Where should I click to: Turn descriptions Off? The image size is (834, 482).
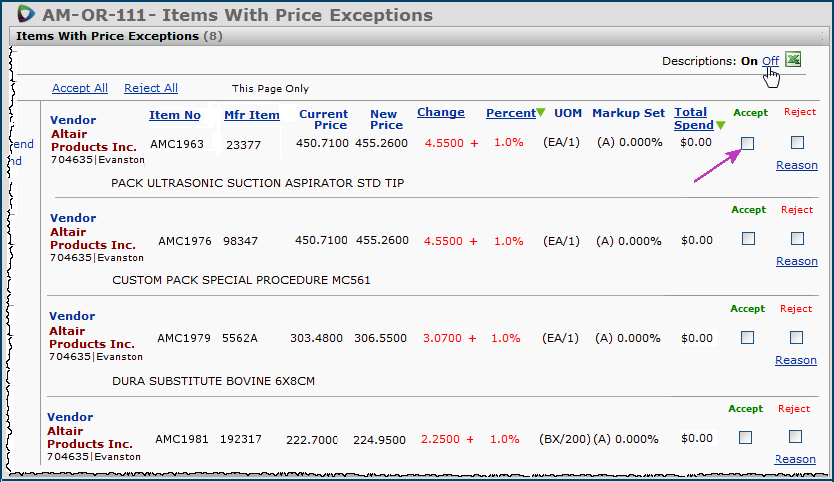[770, 61]
